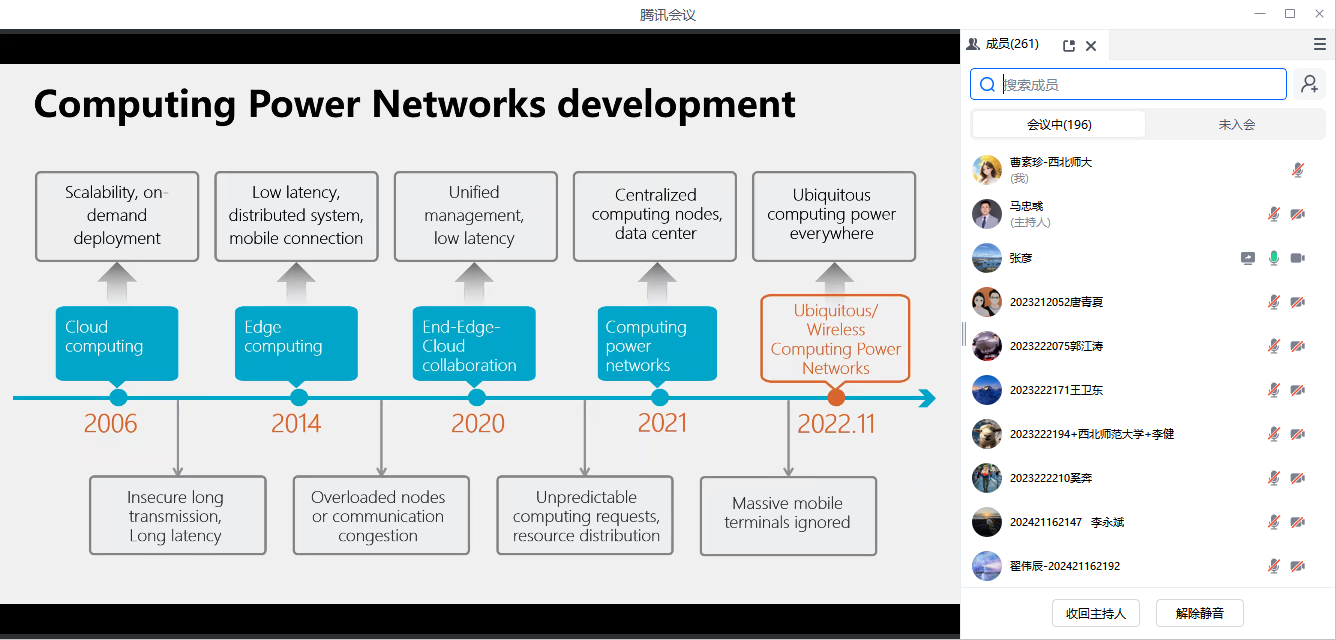Viewport: 1336px width, 640px height.
Task: Click the Ubiquitous/Wireless Computing Power Networks box
Action: (836, 338)
